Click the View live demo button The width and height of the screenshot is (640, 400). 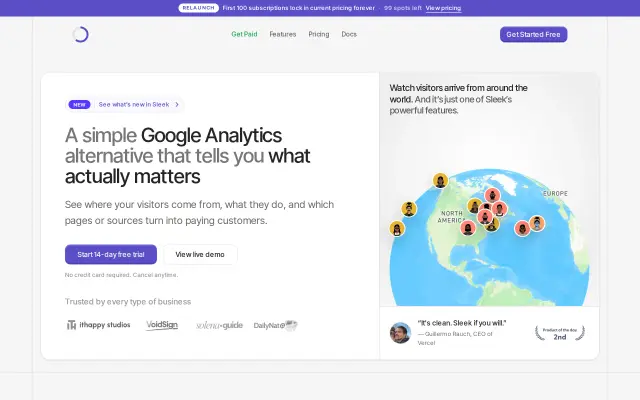click(x=200, y=254)
